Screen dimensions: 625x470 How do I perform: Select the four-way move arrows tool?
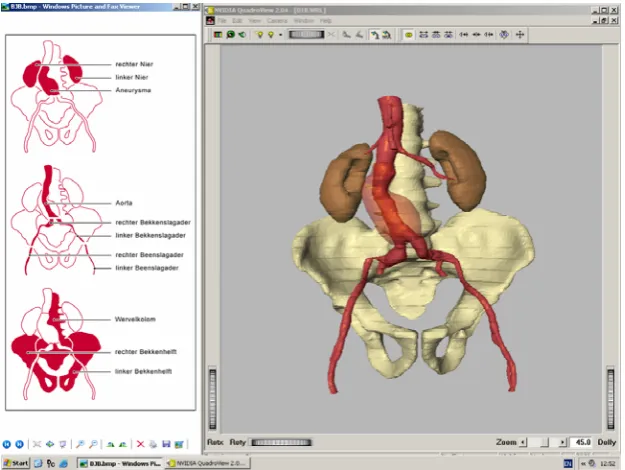click(x=520, y=35)
